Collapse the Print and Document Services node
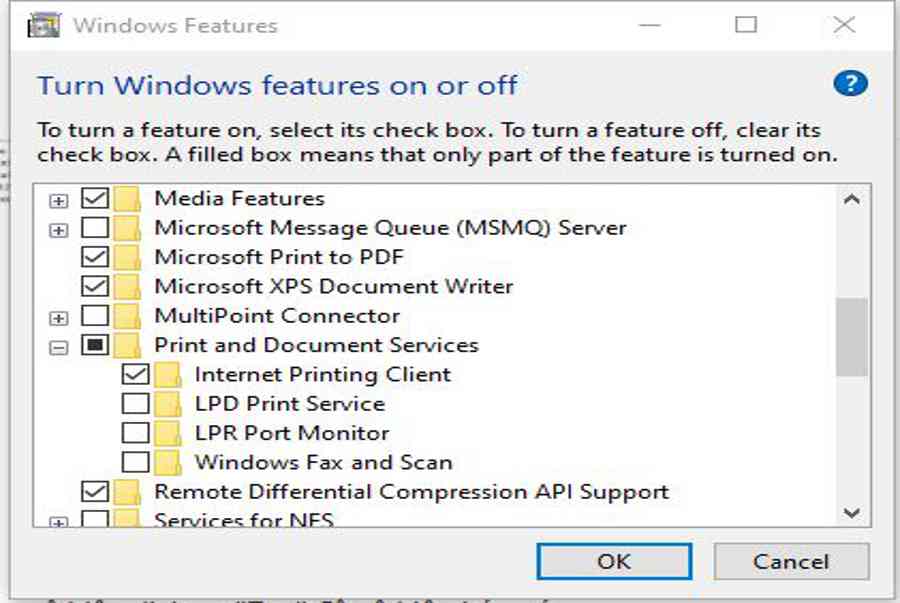The image size is (900, 603). [58, 347]
